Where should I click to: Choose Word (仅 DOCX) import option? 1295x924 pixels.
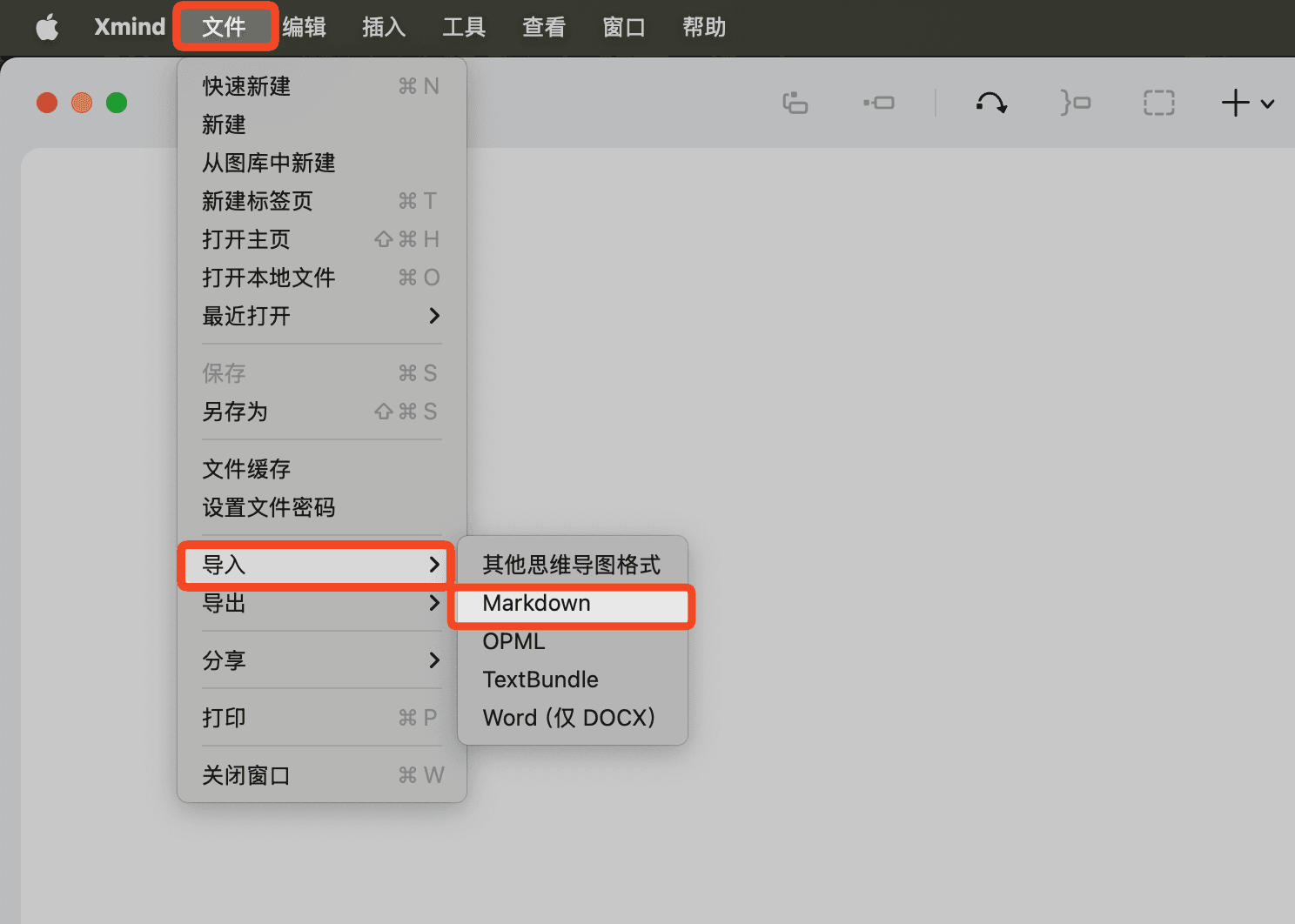[573, 718]
